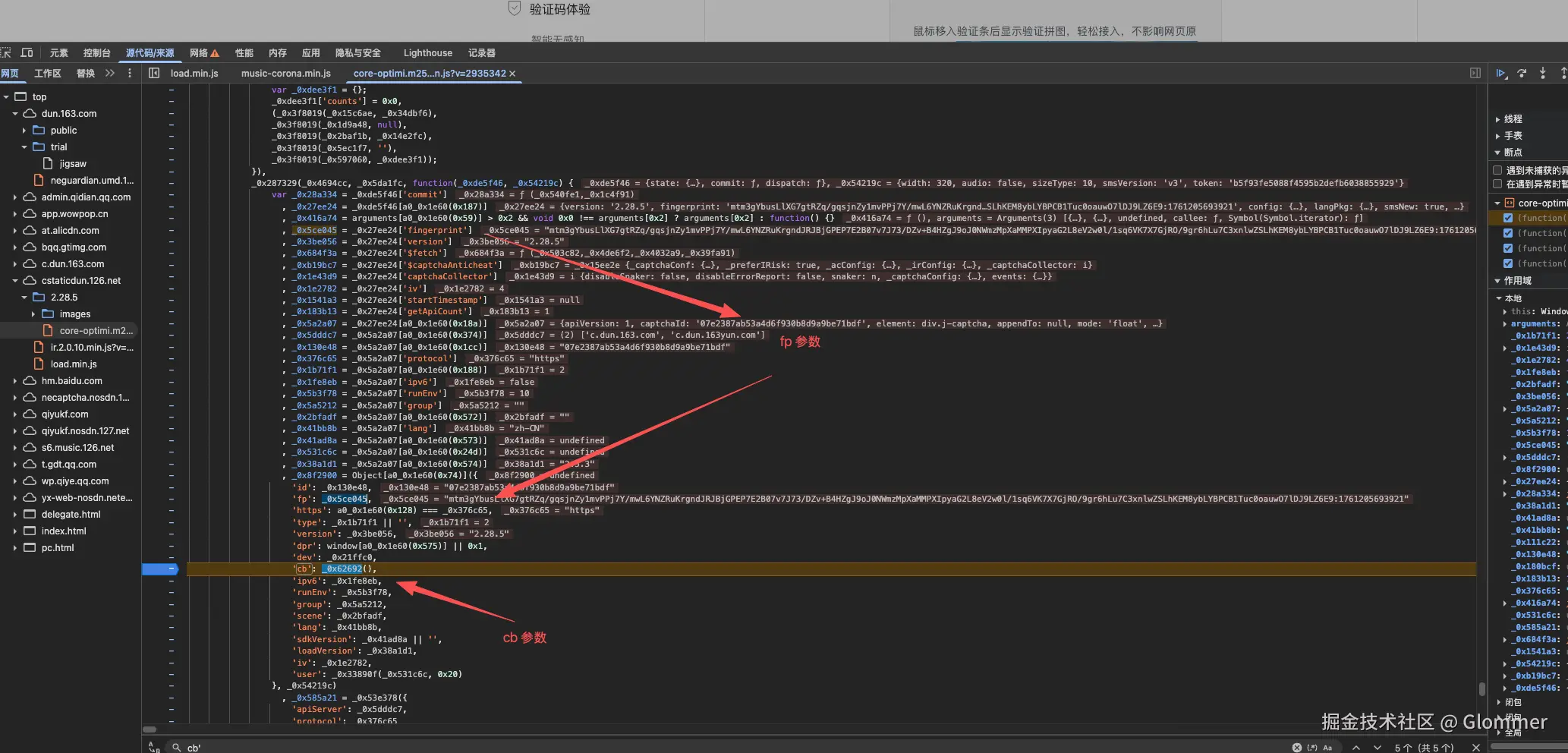
Task: Click the core-optimi breakpoint group file icon
Action: pos(1509,203)
